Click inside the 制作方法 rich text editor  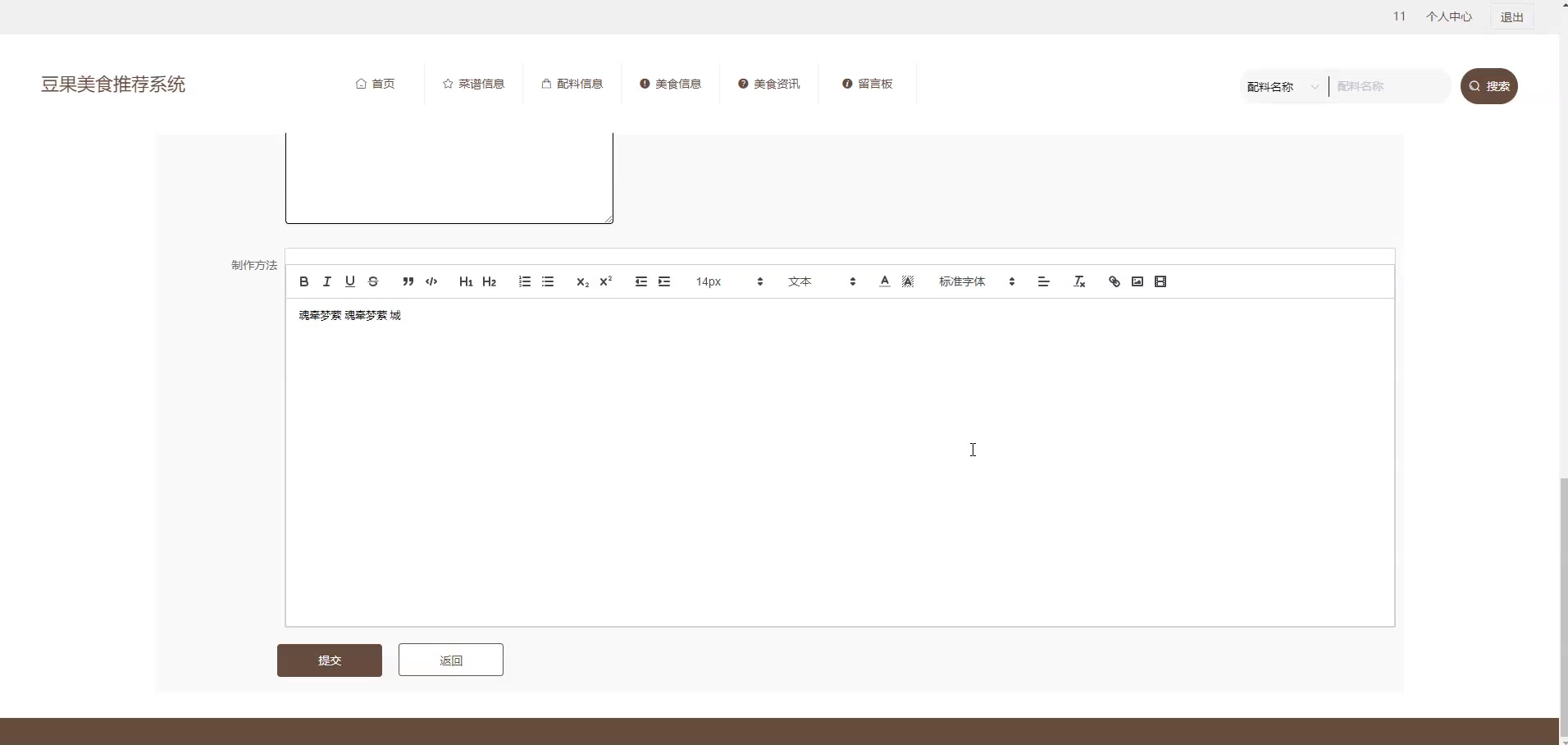pyautogui.click(x=840, y=463)
